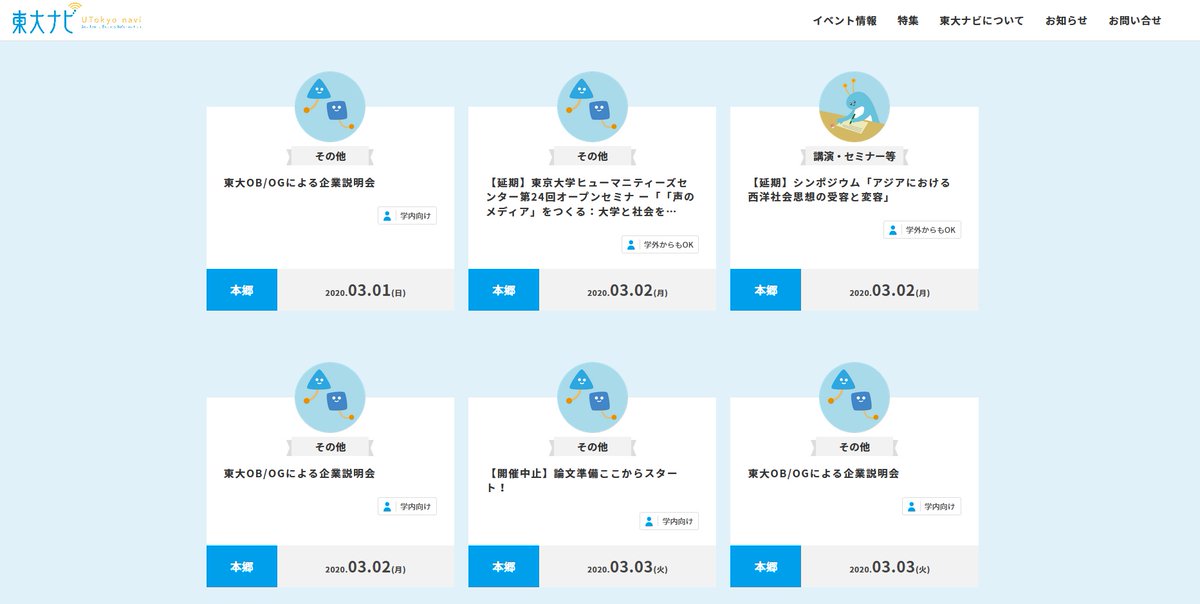Open the 【開催中止】論文準備ここからスタート！ event
The image size is (1200, 604).
click(x=583, y=481)
